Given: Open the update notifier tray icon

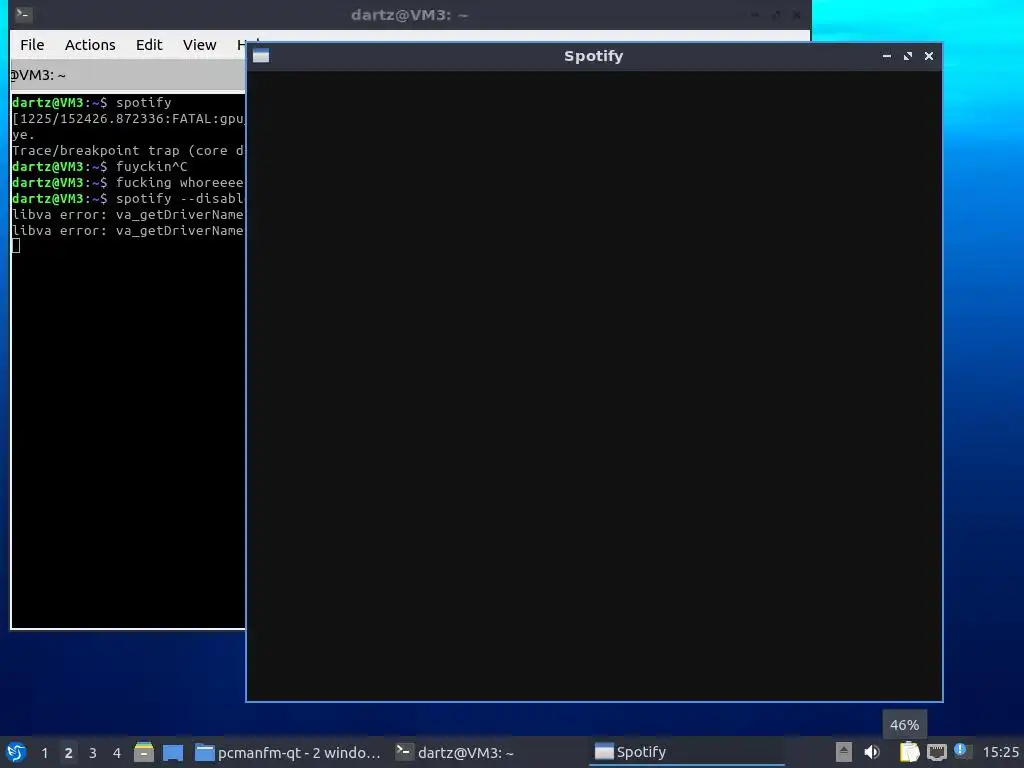Looking at the screenshot, I should point(962,751).
